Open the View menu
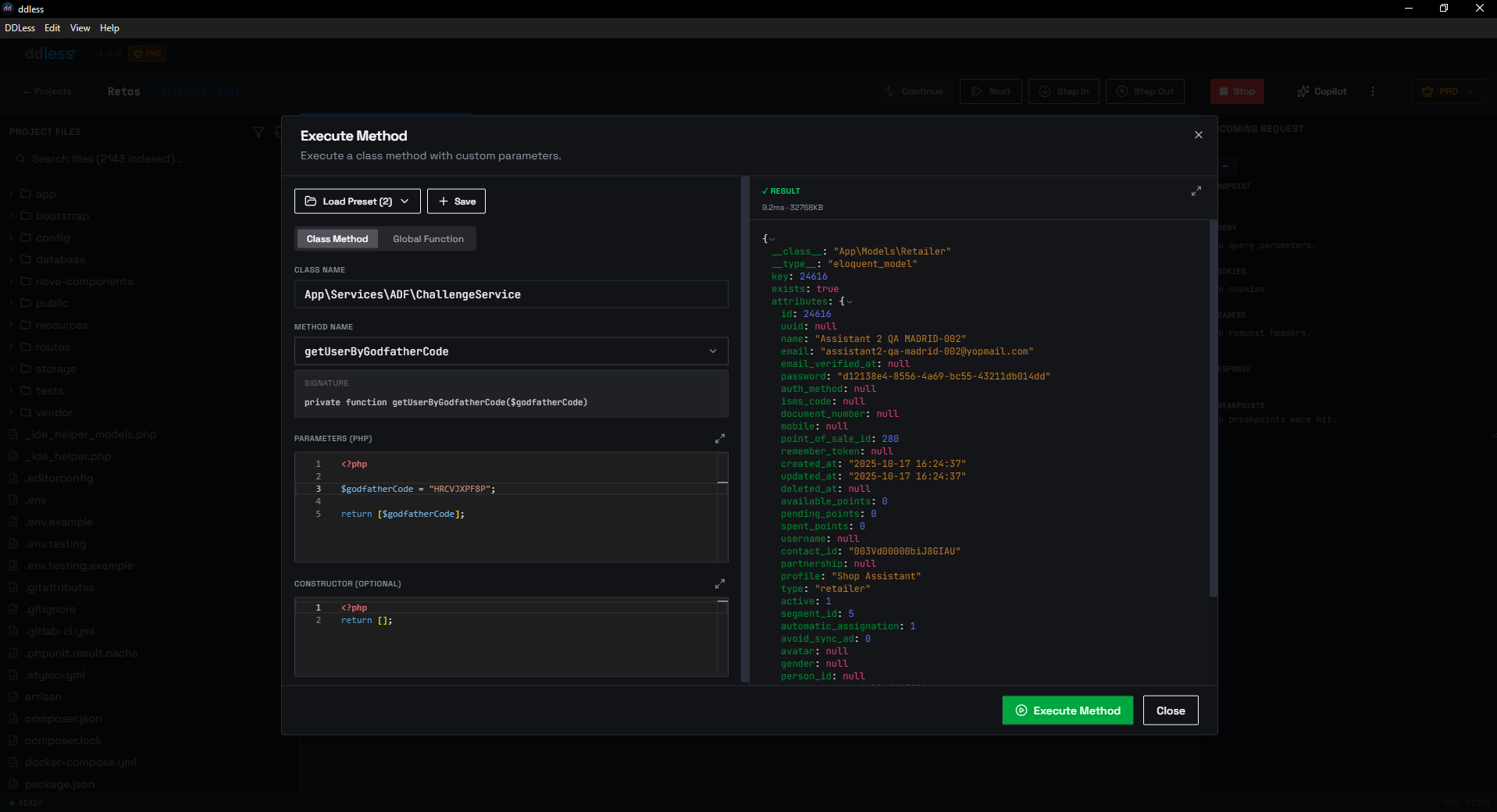This screenshot has width=1497, height=812. 80,28
